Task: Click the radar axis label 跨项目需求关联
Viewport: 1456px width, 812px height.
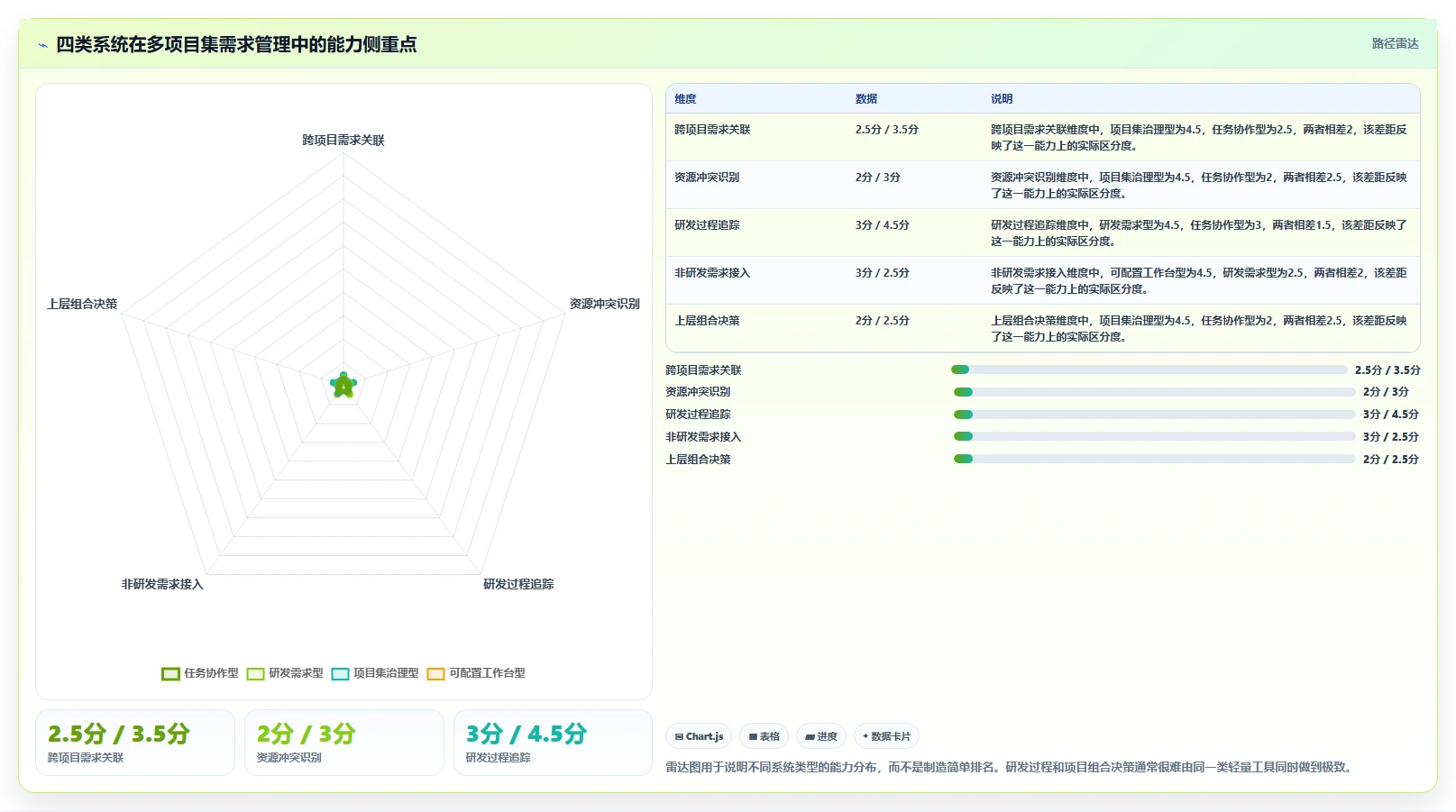Action: click(343, 141)
